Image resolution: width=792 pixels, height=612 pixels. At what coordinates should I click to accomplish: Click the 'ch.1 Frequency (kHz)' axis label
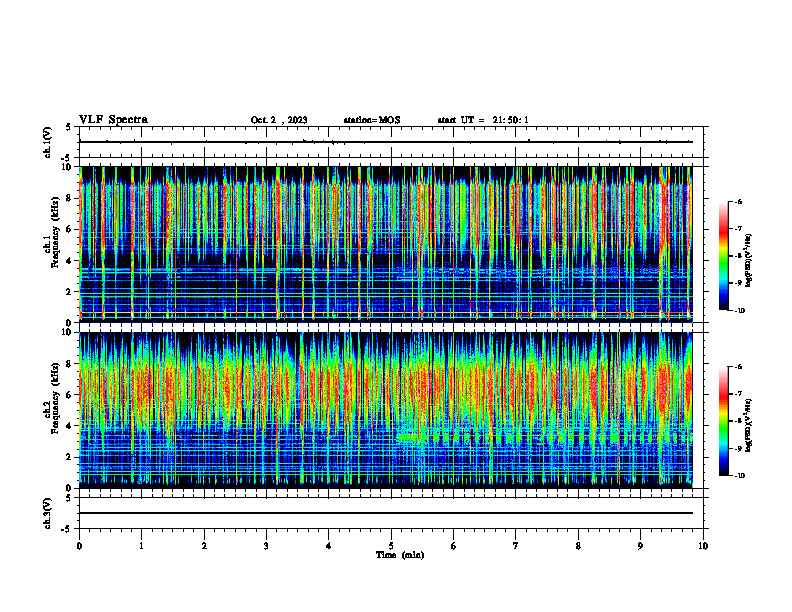point(51,232)
